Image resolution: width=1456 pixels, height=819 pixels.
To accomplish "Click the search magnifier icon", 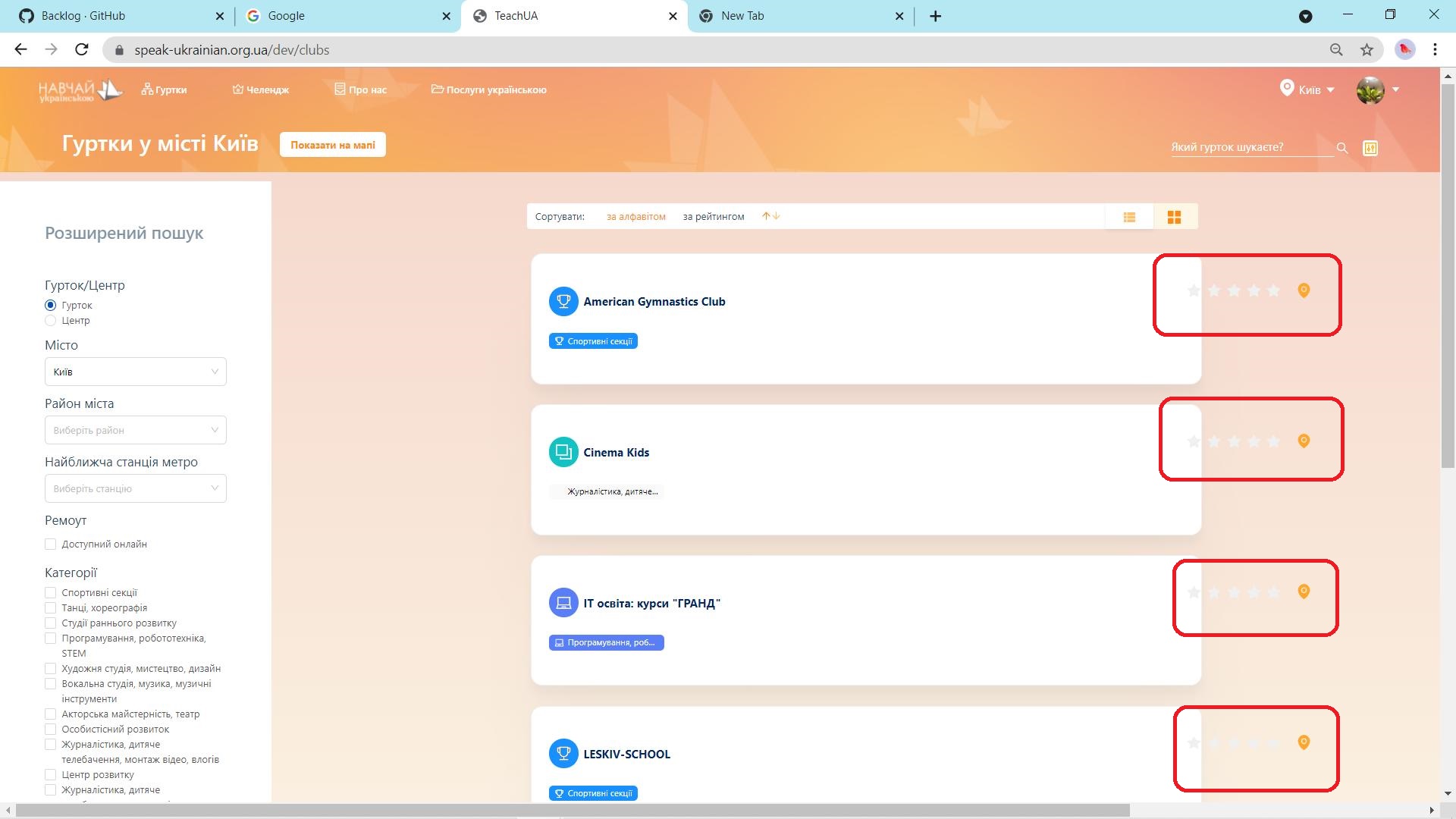I will pos(1341,148).
